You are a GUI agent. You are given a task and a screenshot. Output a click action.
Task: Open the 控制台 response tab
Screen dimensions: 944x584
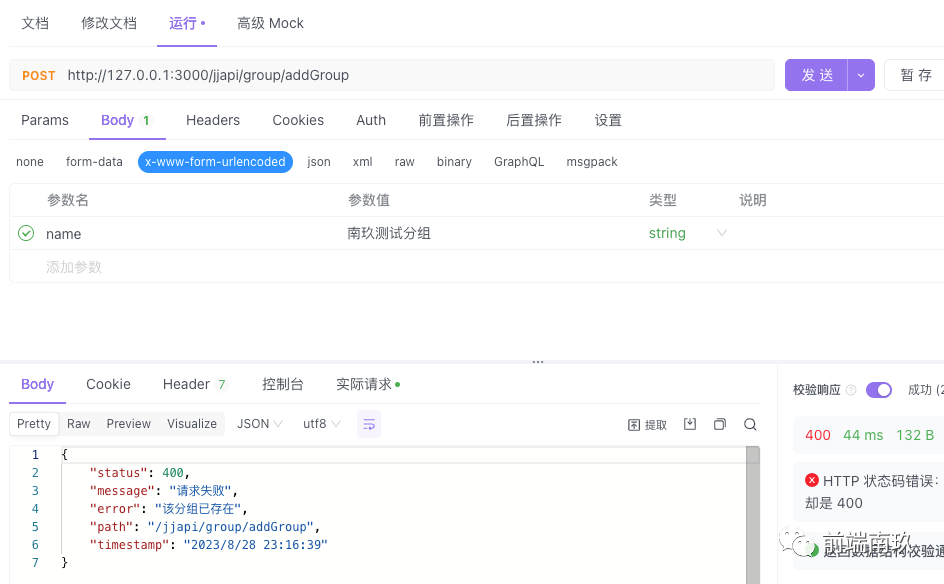point(282,384)
